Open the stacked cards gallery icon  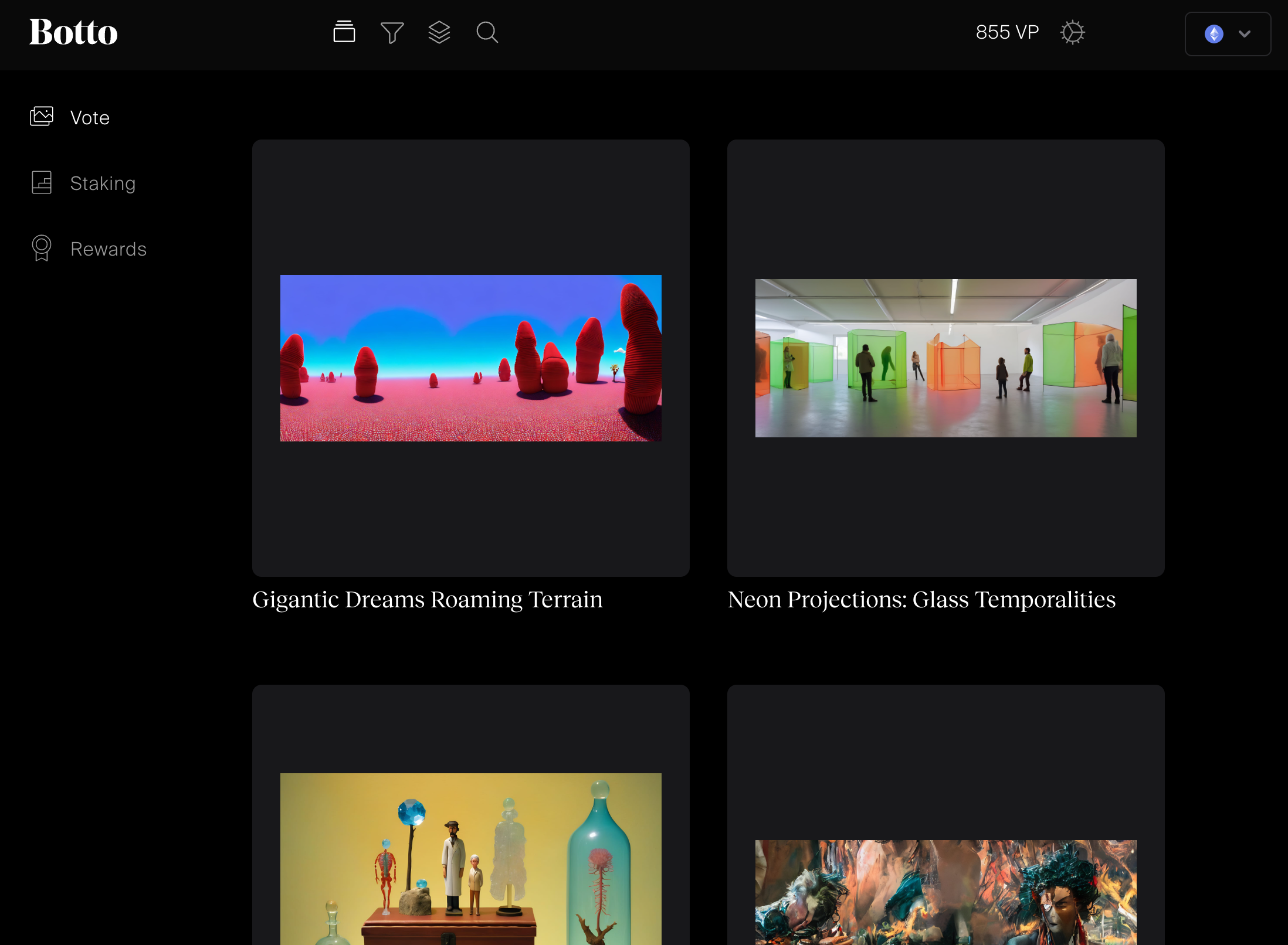pyautogui.click(x=344, y=32)
